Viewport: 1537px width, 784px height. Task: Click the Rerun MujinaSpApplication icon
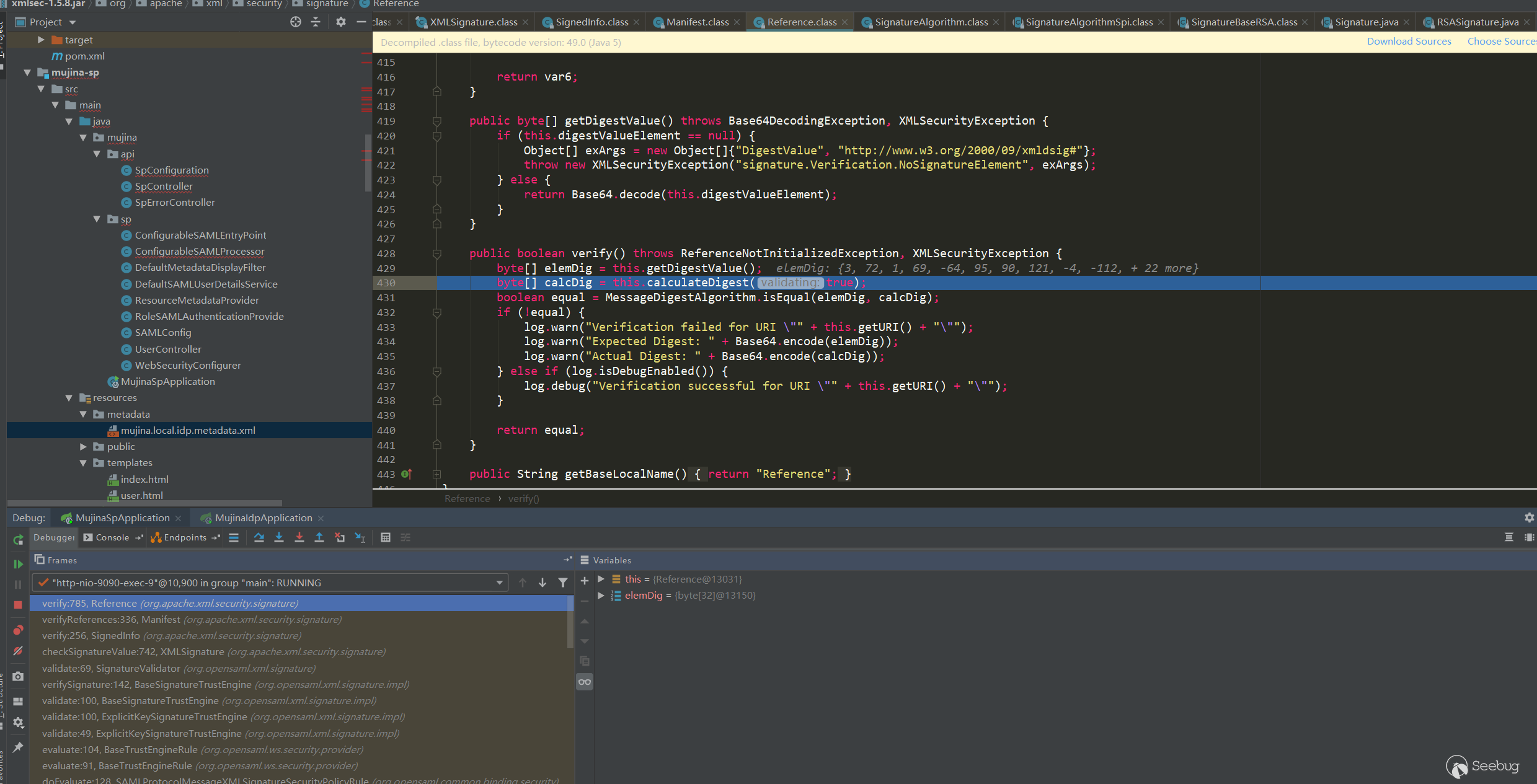coord(18,540)
